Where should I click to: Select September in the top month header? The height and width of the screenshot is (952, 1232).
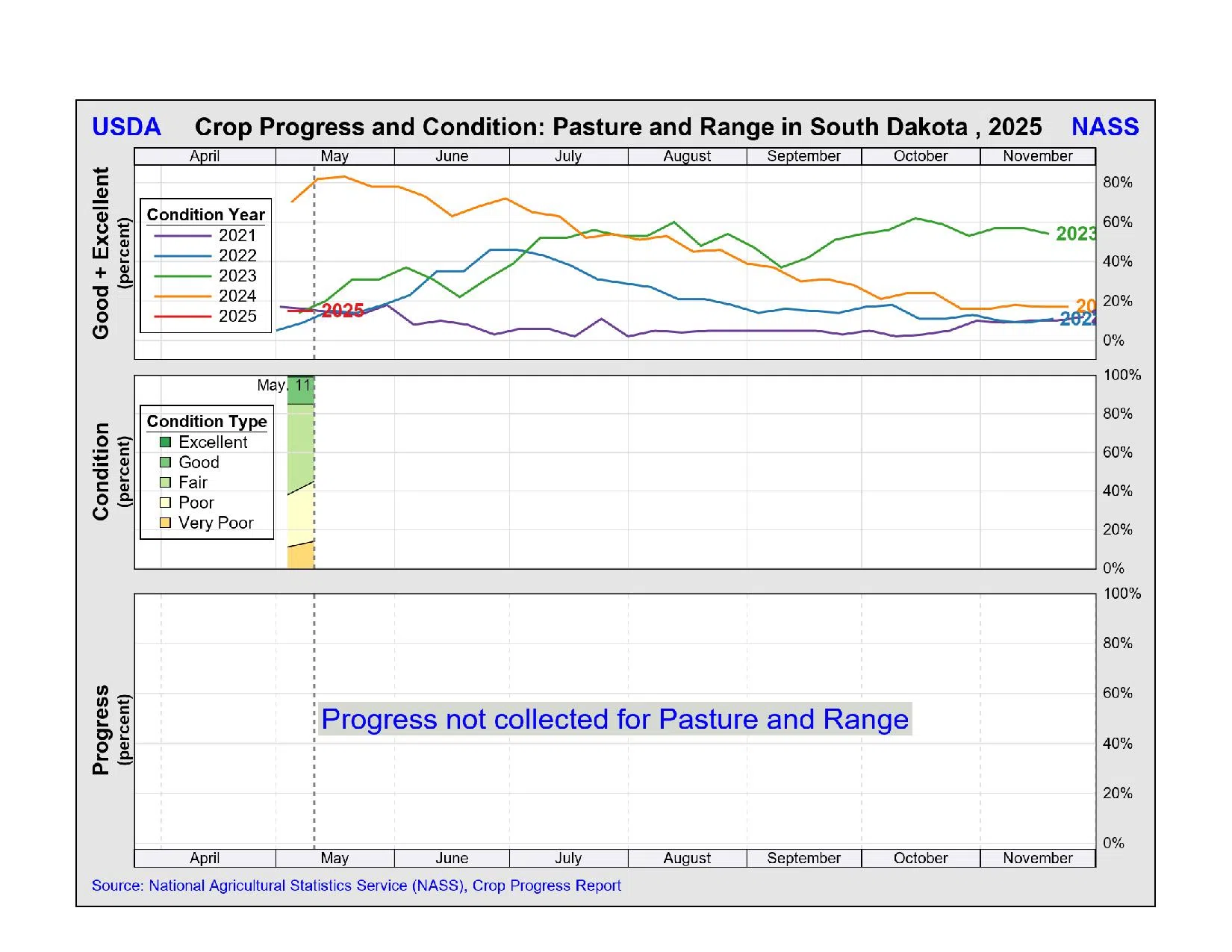click(803, 156)
